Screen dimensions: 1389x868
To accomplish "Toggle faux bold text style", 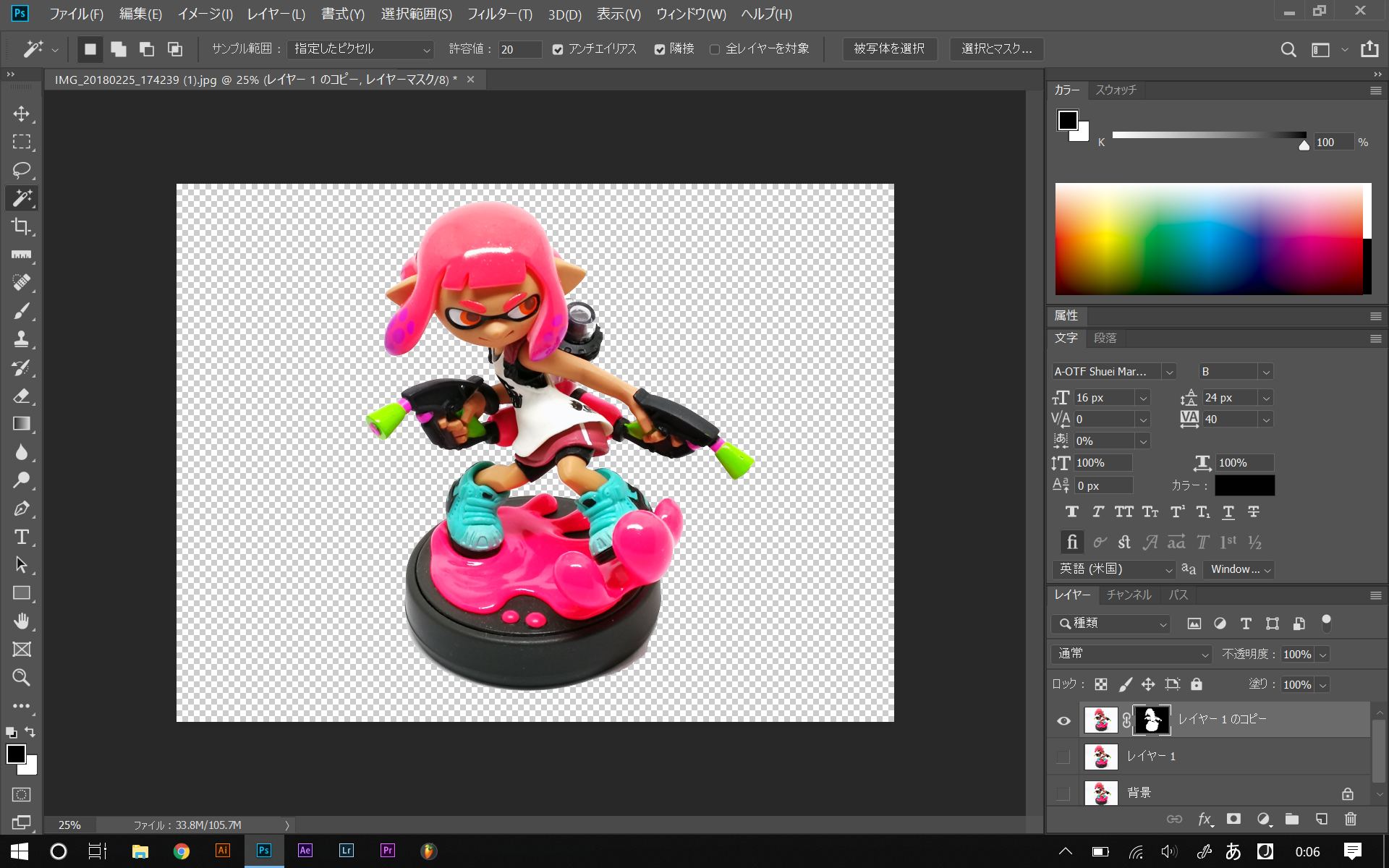I will click(x=1072, y=512).
